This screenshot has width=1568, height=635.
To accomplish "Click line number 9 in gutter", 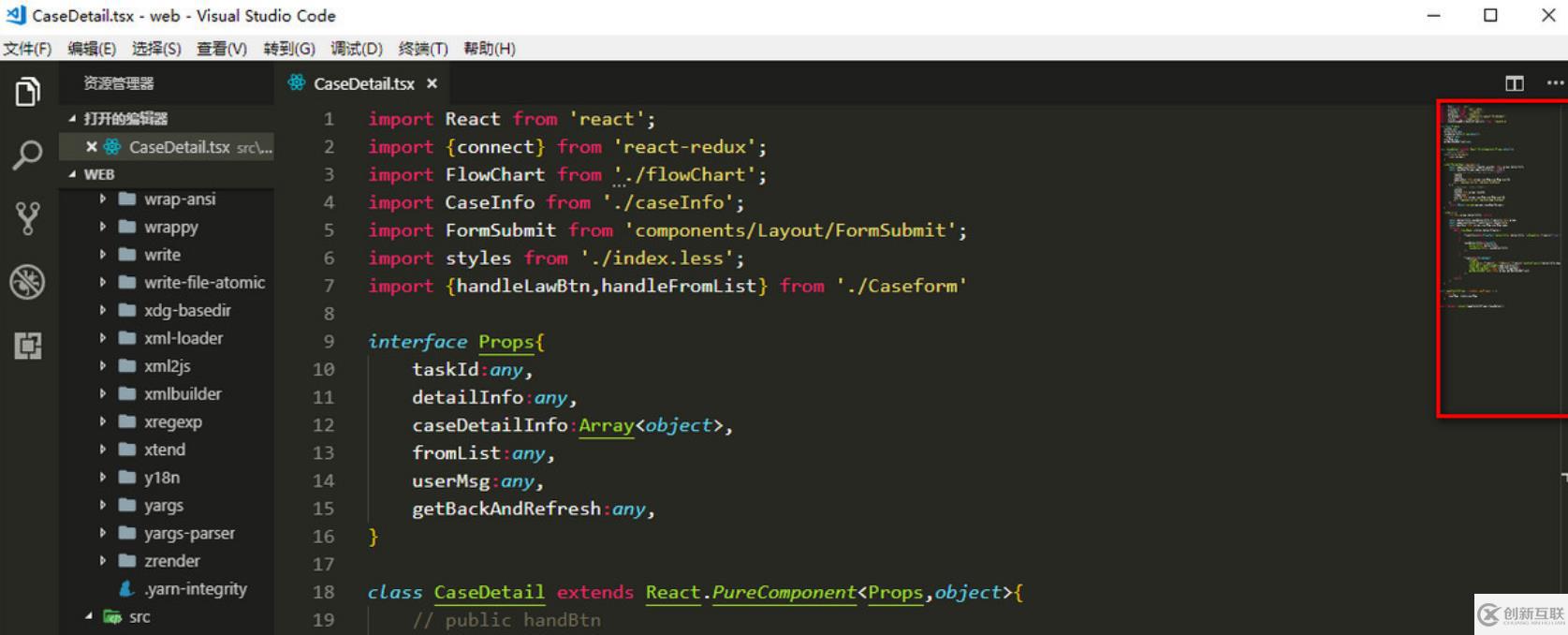I will 329,342.
